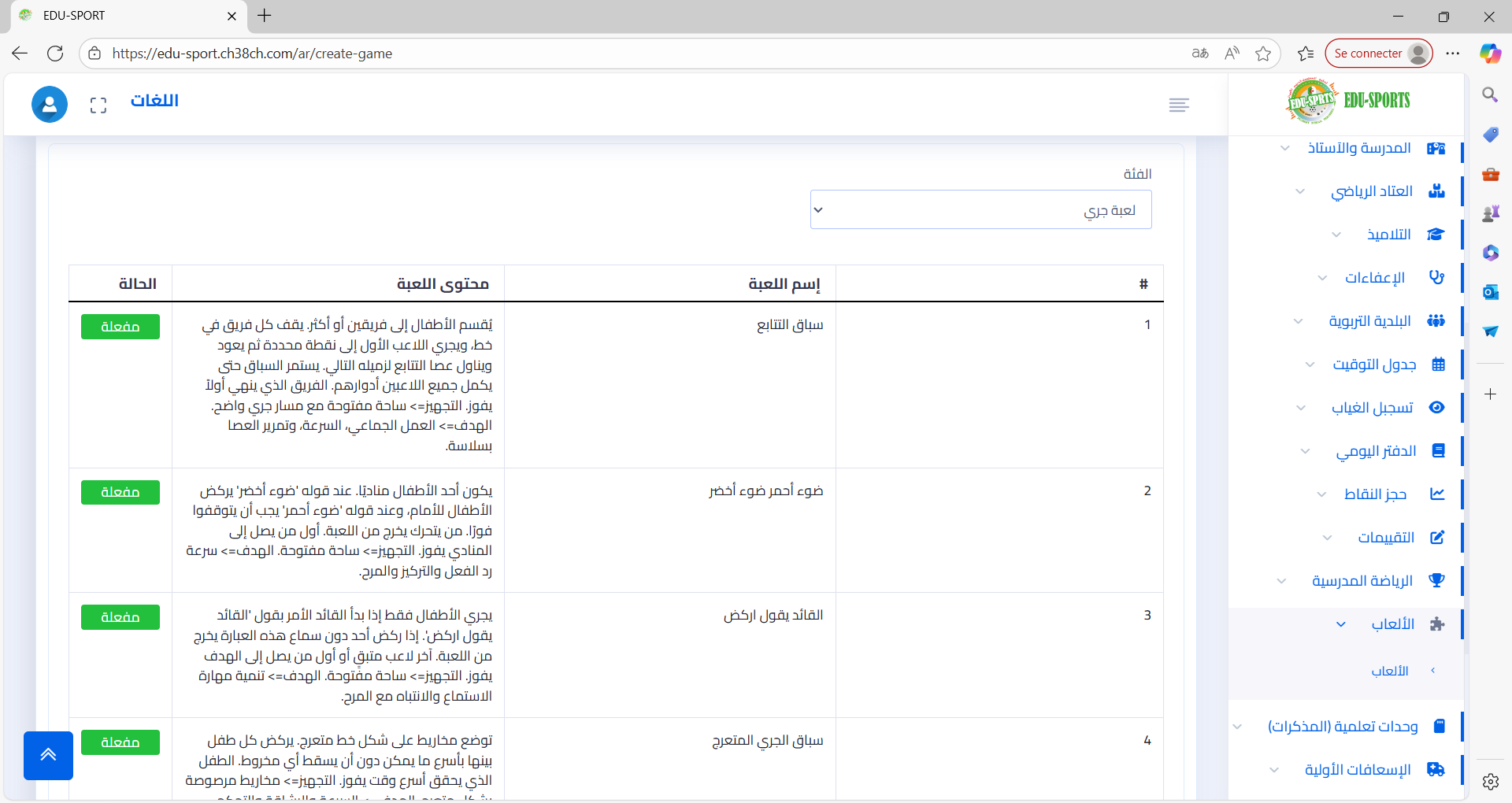The height and width of the screenshot is (803, 1512).
Task: Click the trophy icon for الرياضة المدرسية
Action: click(1436, 580)
